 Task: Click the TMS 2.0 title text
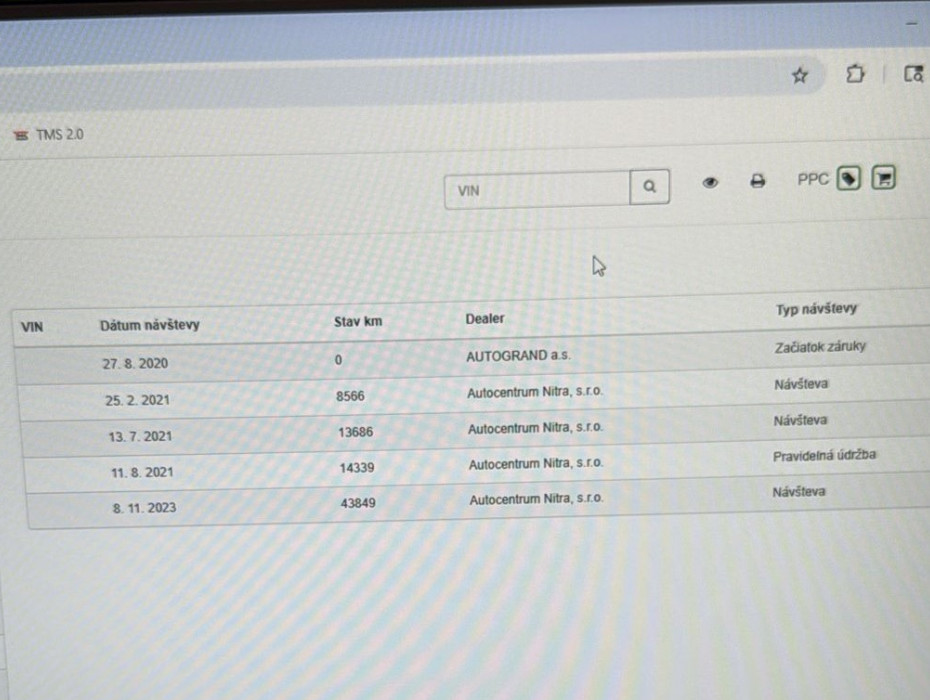click(60, 135)
